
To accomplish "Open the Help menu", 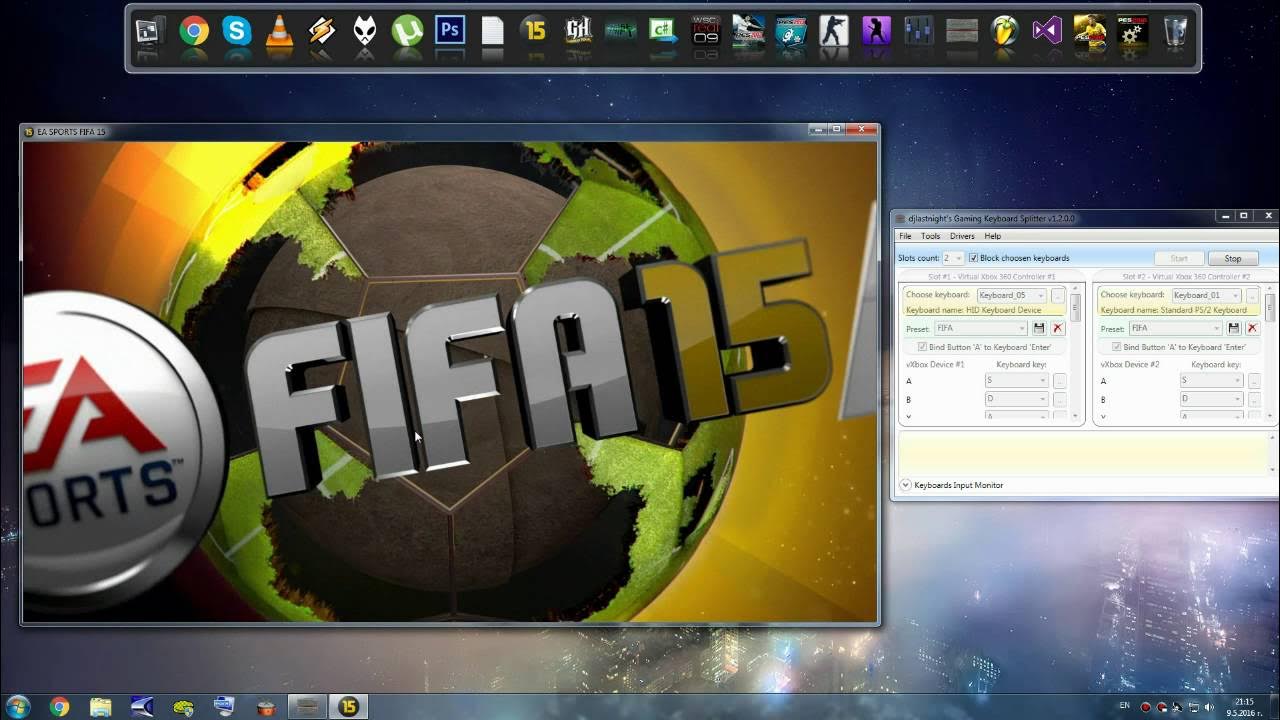I will click(992, 236).
